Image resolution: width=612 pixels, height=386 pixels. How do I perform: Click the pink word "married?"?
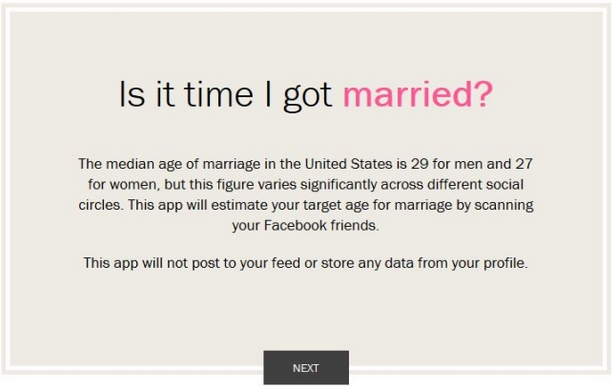click(x=418, y=94)
